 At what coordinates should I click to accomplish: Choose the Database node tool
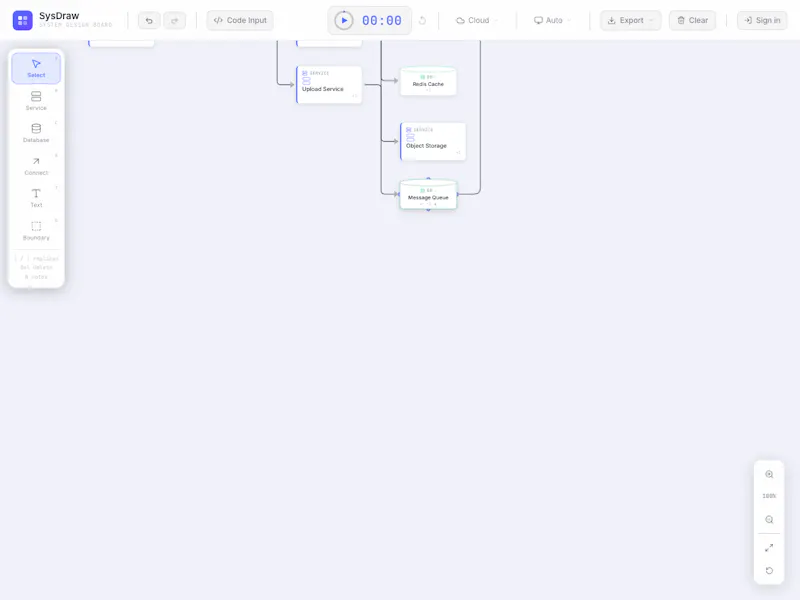click(36, 133)
